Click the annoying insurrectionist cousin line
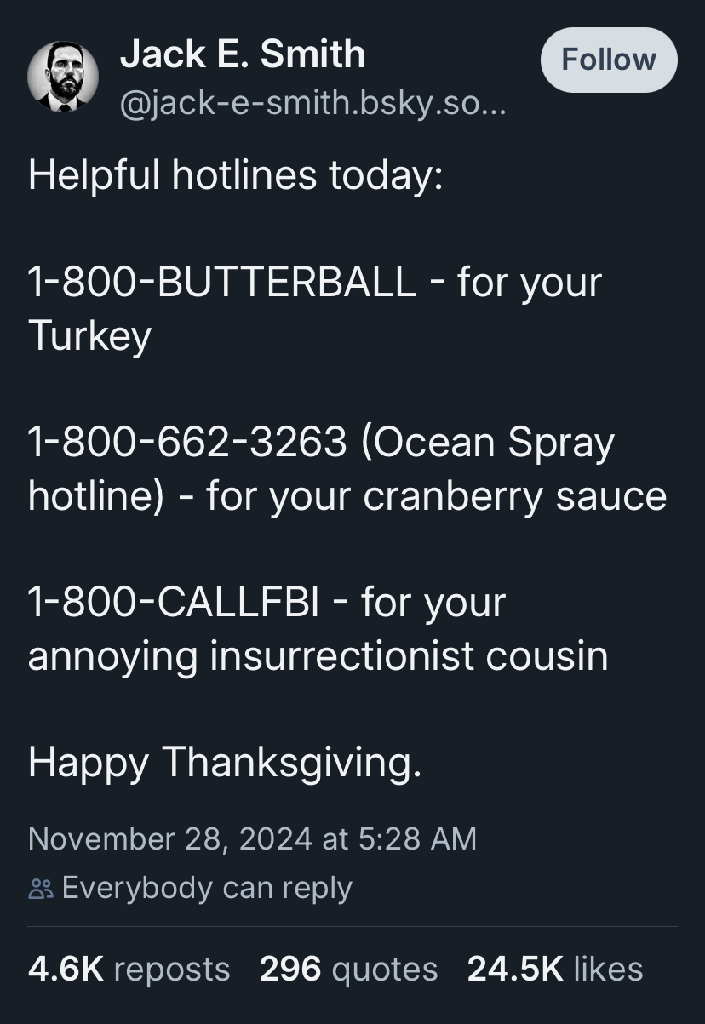 (x=318, y=656)
